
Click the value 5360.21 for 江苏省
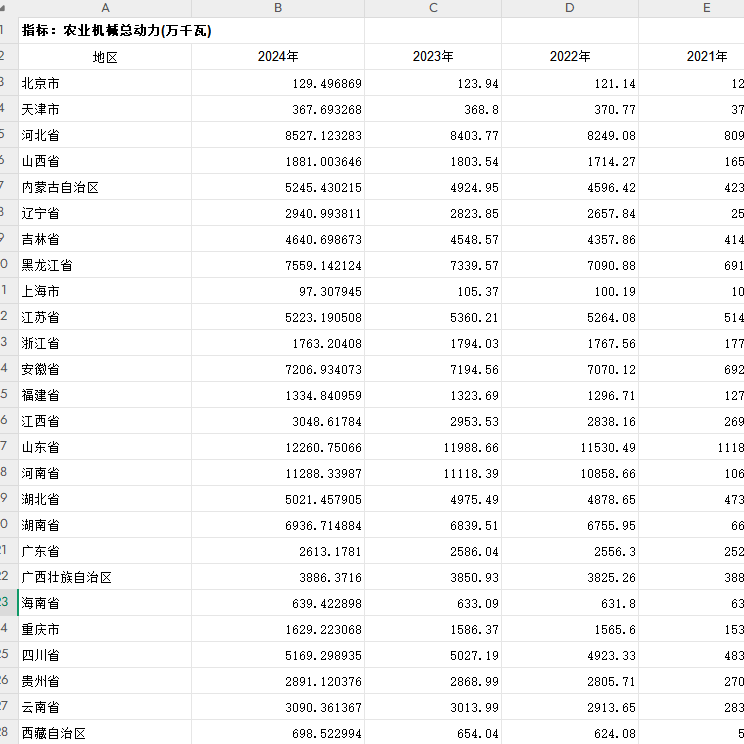click(x=433, y=317)
